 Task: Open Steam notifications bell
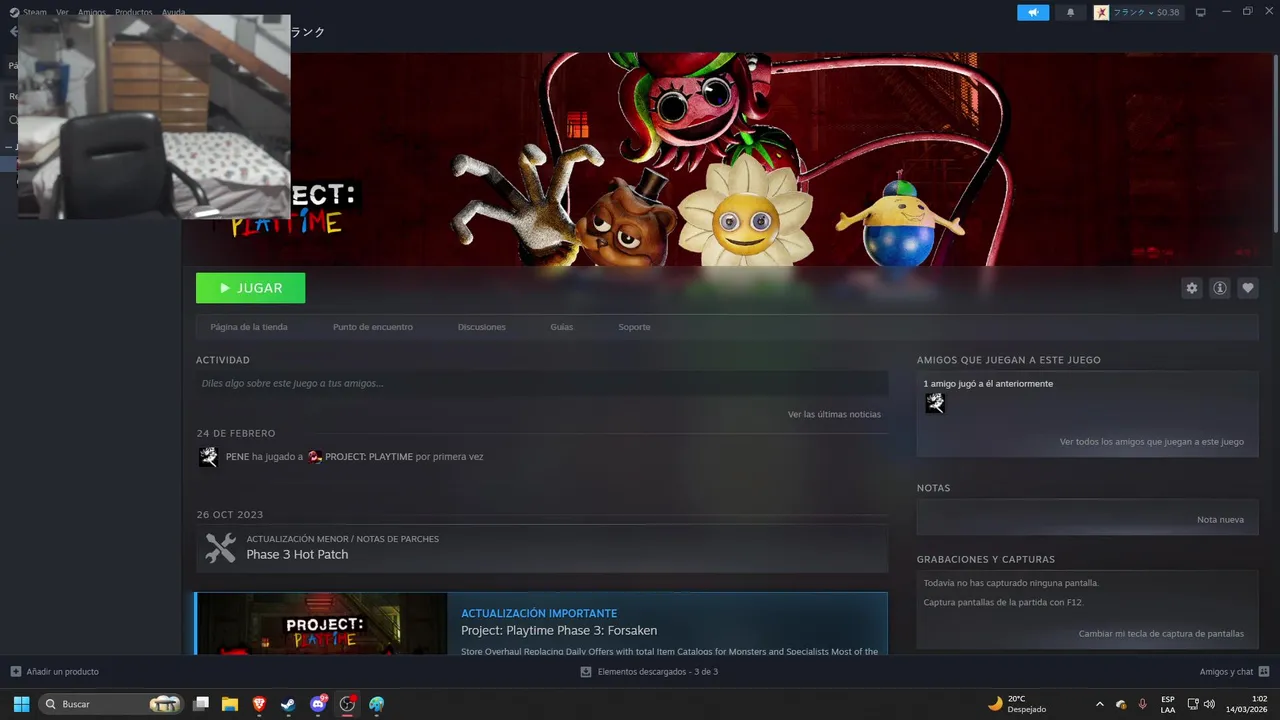(1071, 12)
